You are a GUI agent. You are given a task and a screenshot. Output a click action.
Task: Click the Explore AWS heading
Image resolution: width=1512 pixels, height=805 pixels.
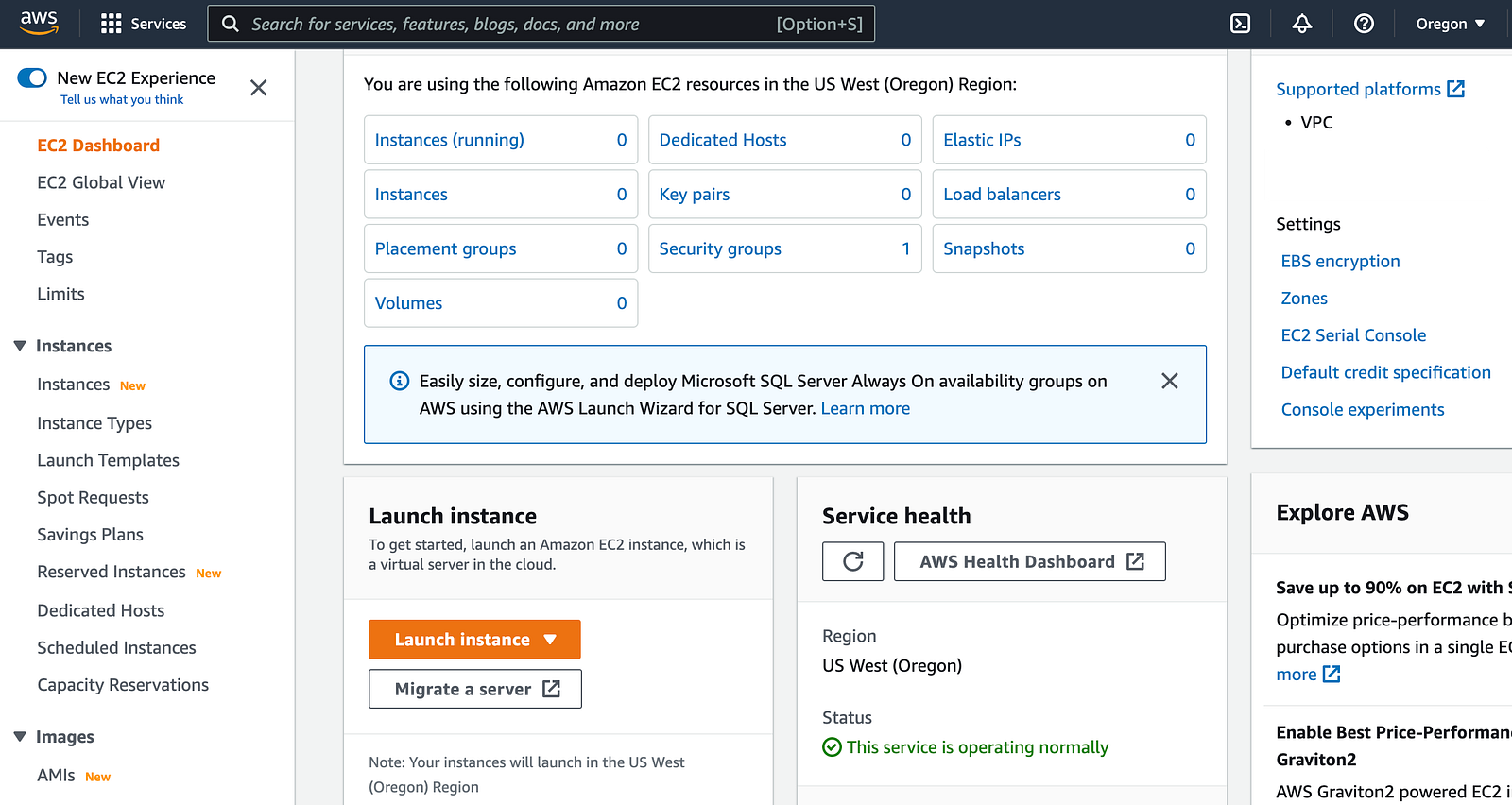coord(1342,512)
